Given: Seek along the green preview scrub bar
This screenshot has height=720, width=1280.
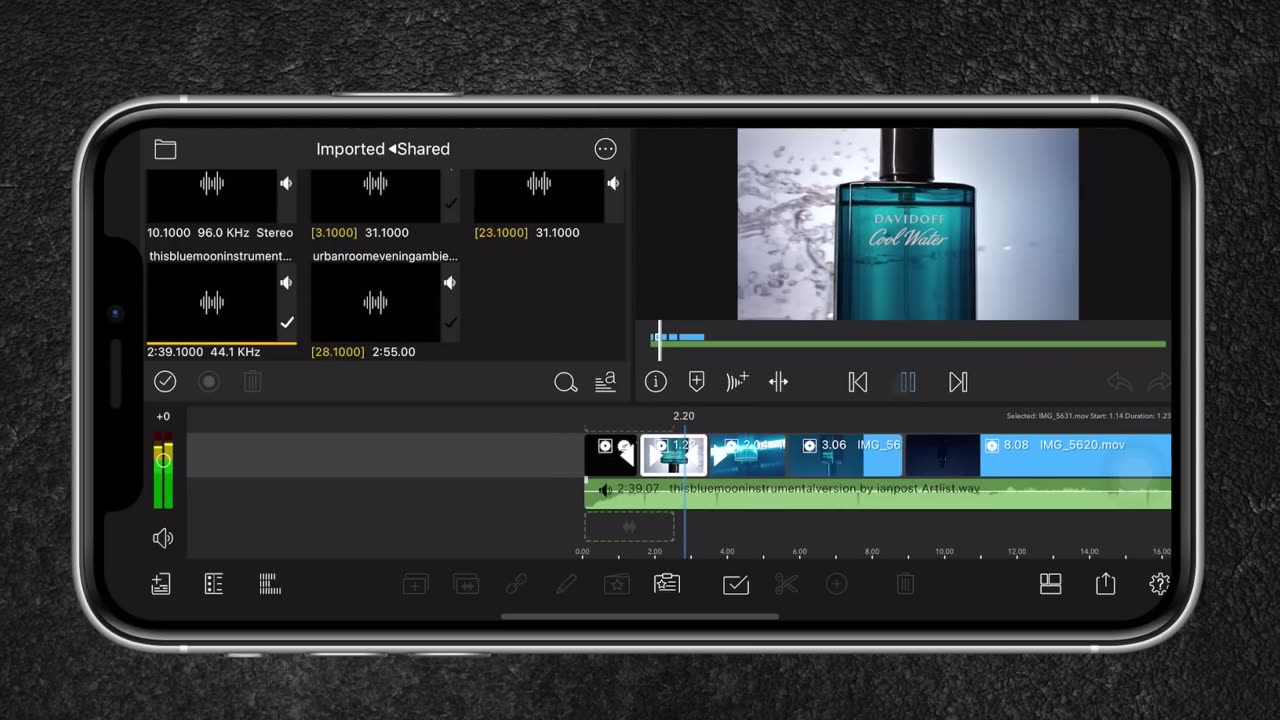Looking at the screenshot, I should (x=908, y=344).
